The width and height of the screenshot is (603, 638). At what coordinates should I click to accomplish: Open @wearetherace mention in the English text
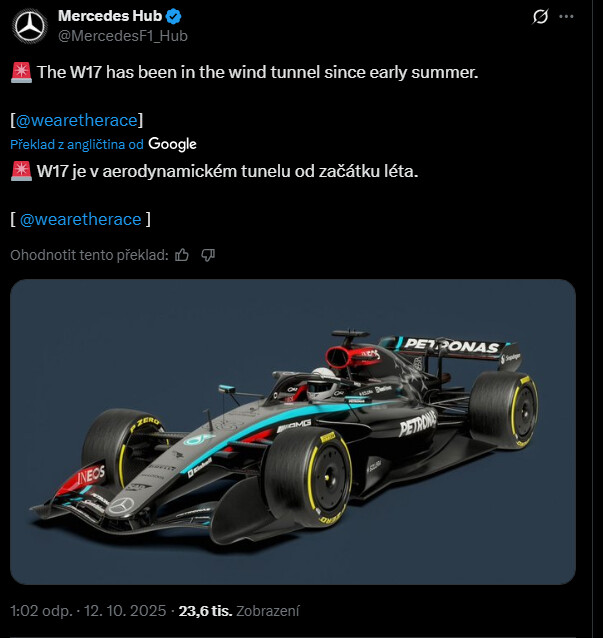(x=76, y=121)
